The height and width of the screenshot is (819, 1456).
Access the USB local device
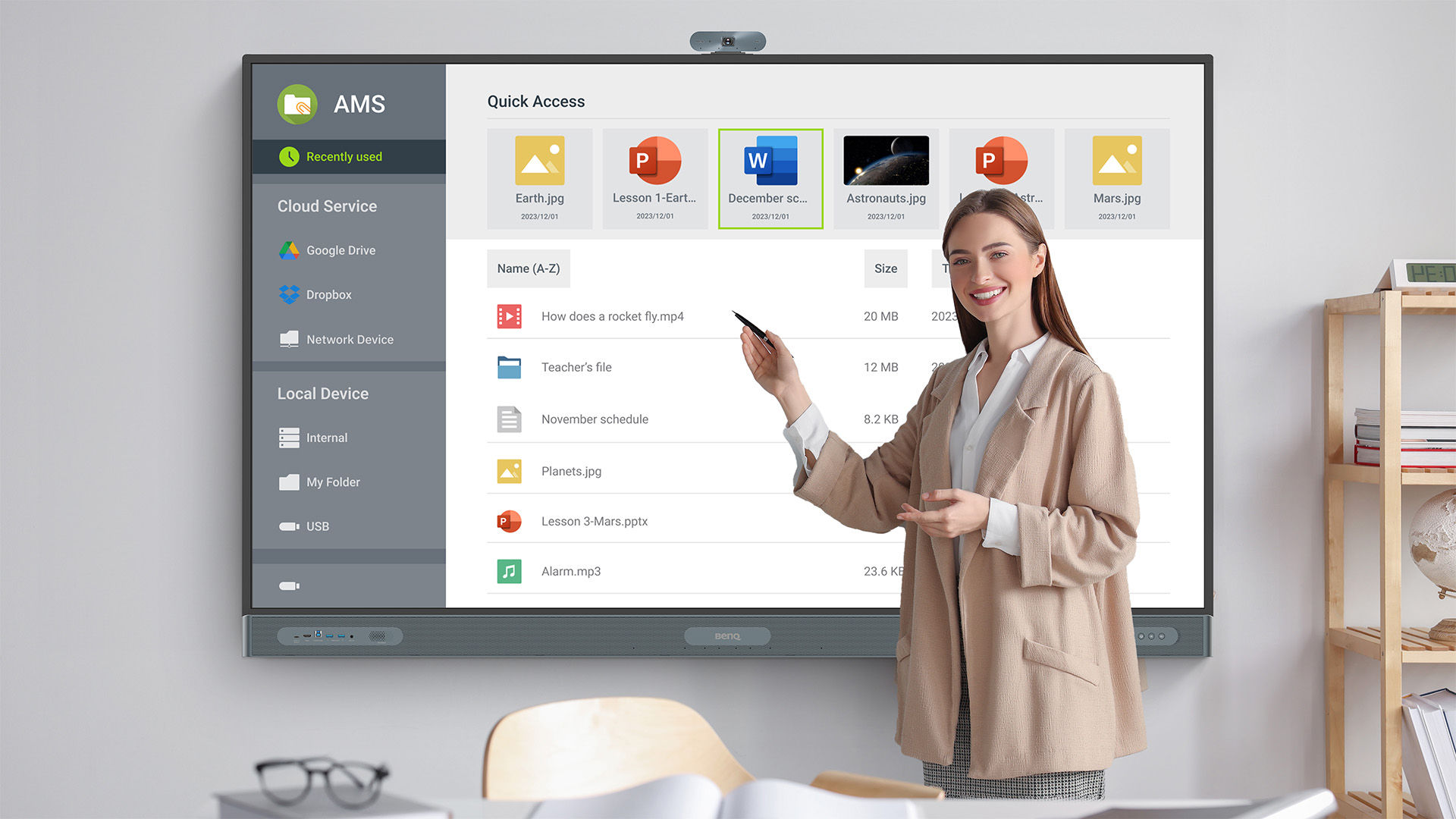pos(318,525)
